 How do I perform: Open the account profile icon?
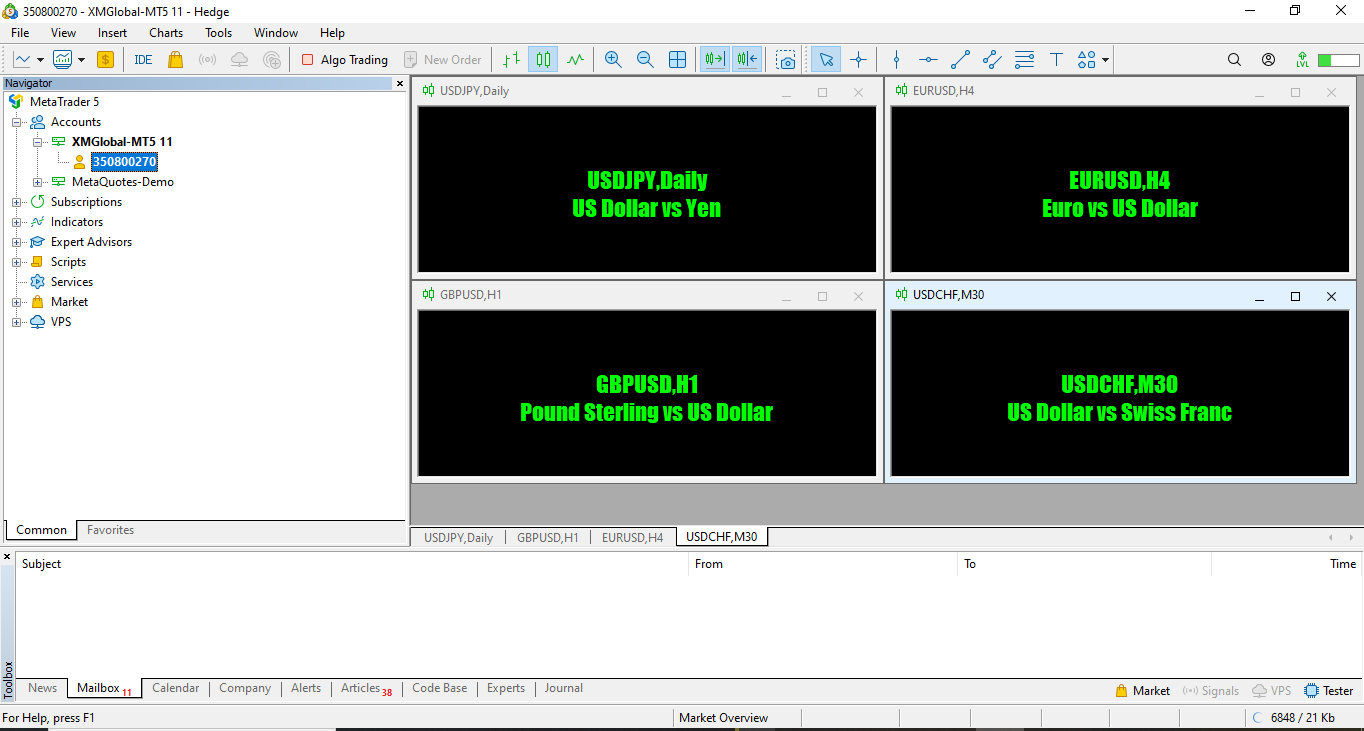point(1268,60)
